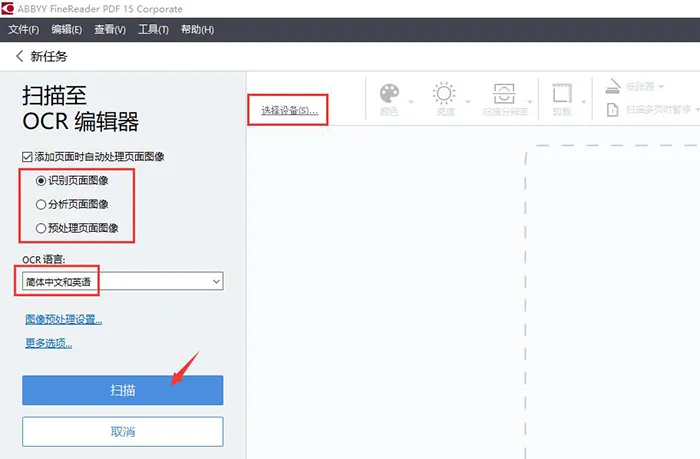Open the 图像预处理设置... link
Viewport: 700px width, 459px height.
point(63,319)
